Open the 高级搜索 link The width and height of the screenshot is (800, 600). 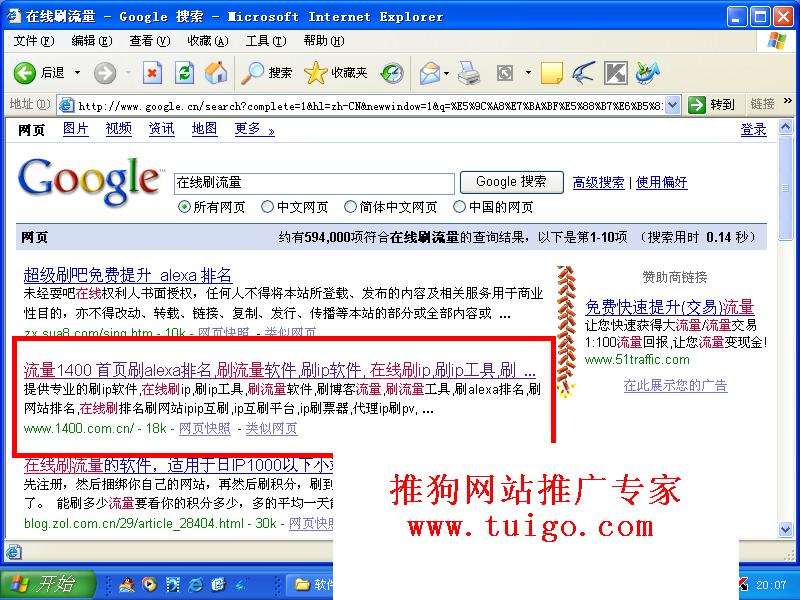[598, 183]
